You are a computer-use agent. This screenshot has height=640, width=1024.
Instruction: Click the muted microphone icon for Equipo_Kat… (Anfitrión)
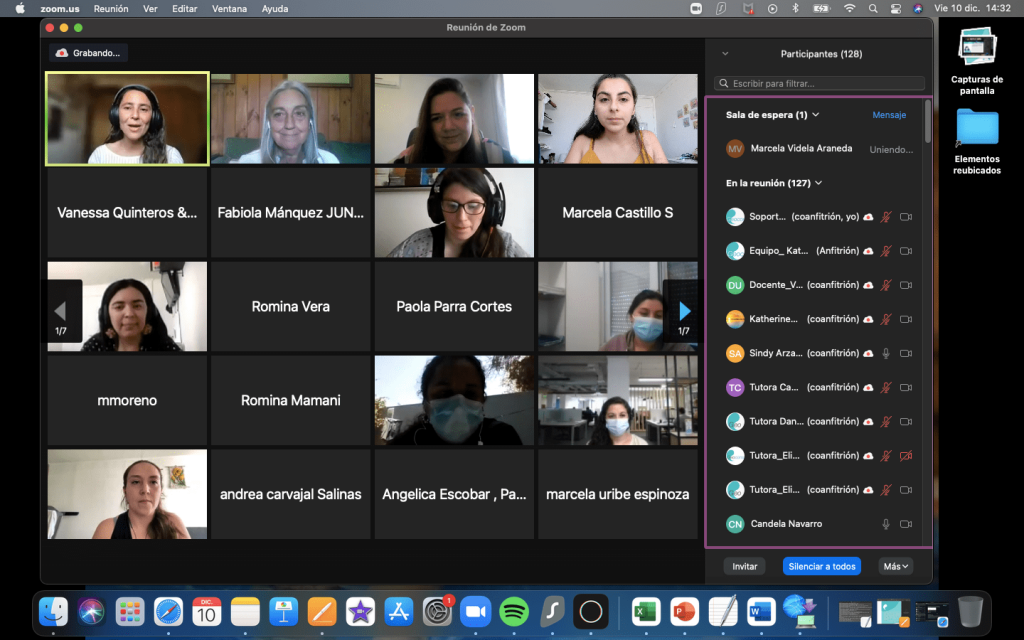(x=886, y=251)
